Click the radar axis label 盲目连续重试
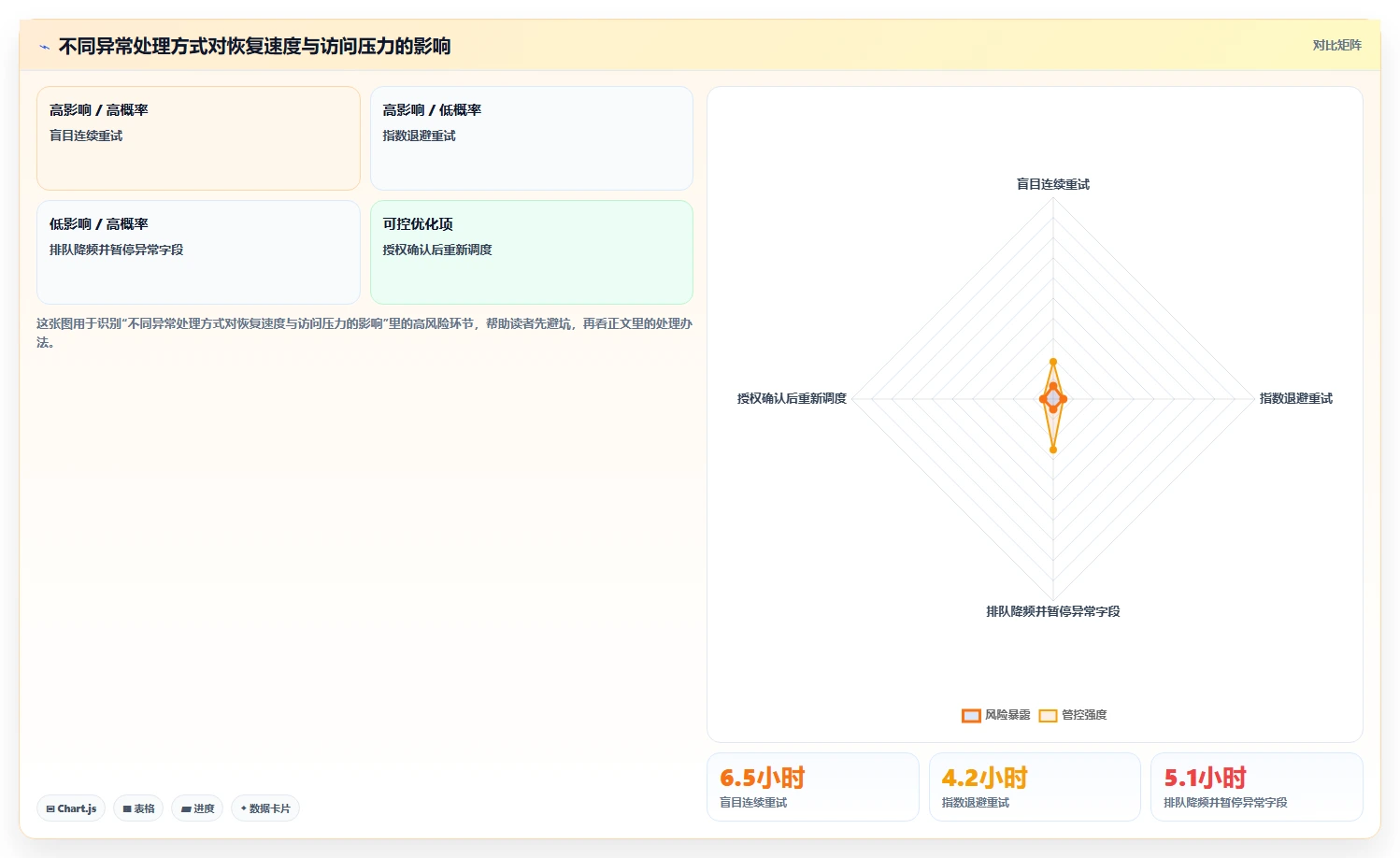The image size is (1400, 858). (x=1053, y=184)
